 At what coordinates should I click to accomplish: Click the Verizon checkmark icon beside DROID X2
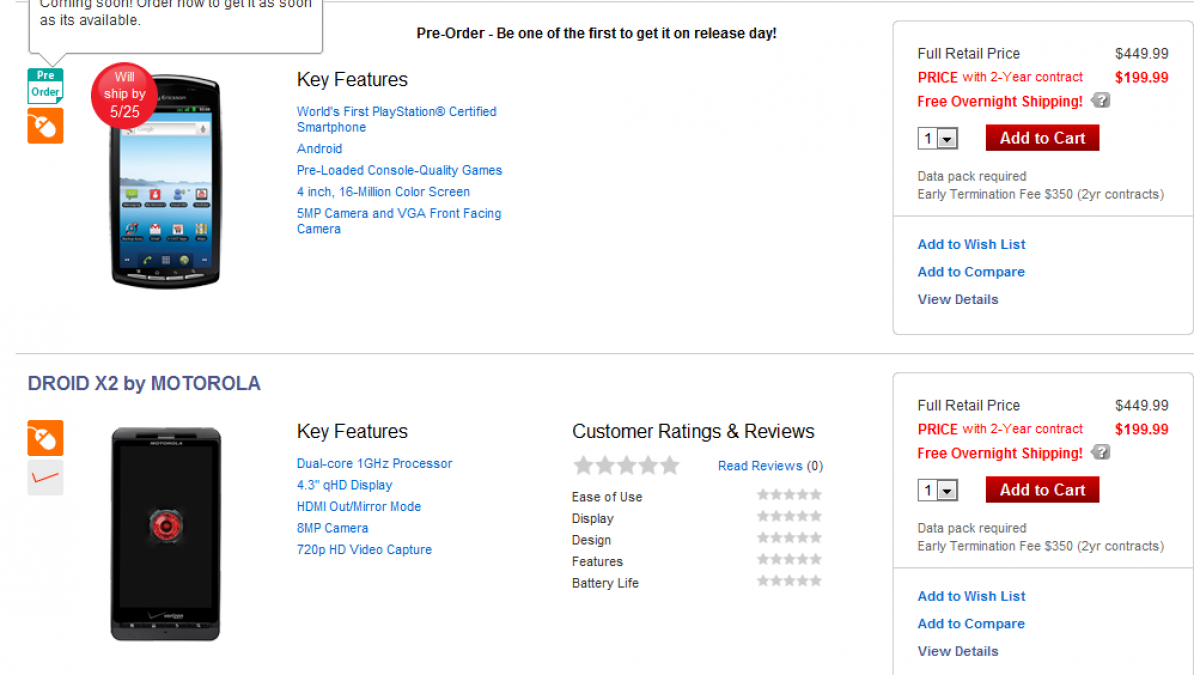[45, 478]
